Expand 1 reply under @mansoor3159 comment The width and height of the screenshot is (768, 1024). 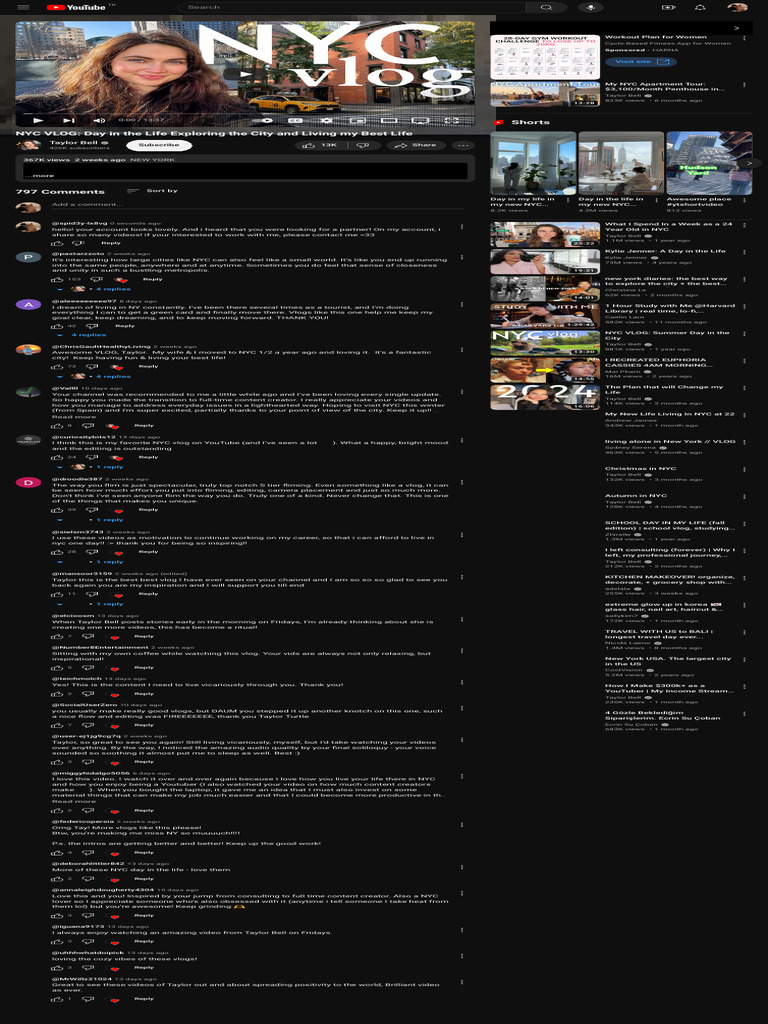[91, 604]
